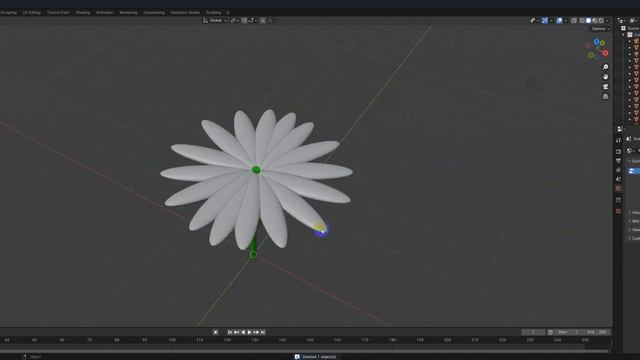Open the viewport shading options dropdown

coord(607,20)
